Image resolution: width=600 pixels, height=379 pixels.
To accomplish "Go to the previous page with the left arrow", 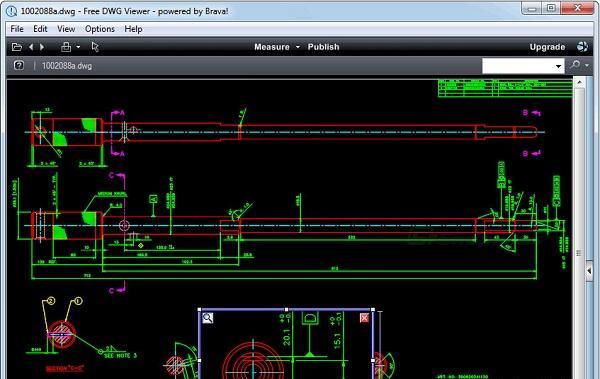I will click(31, 47).
